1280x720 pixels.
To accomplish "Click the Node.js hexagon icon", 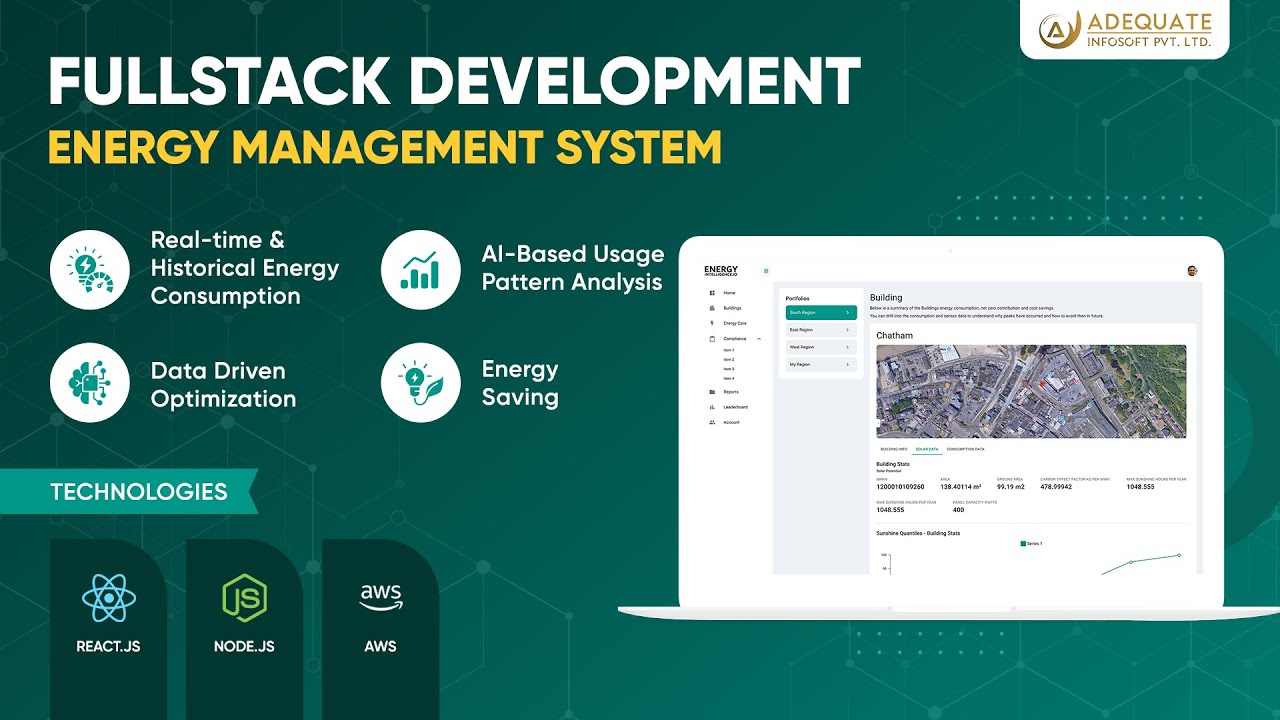I will (x=244, y=598).
